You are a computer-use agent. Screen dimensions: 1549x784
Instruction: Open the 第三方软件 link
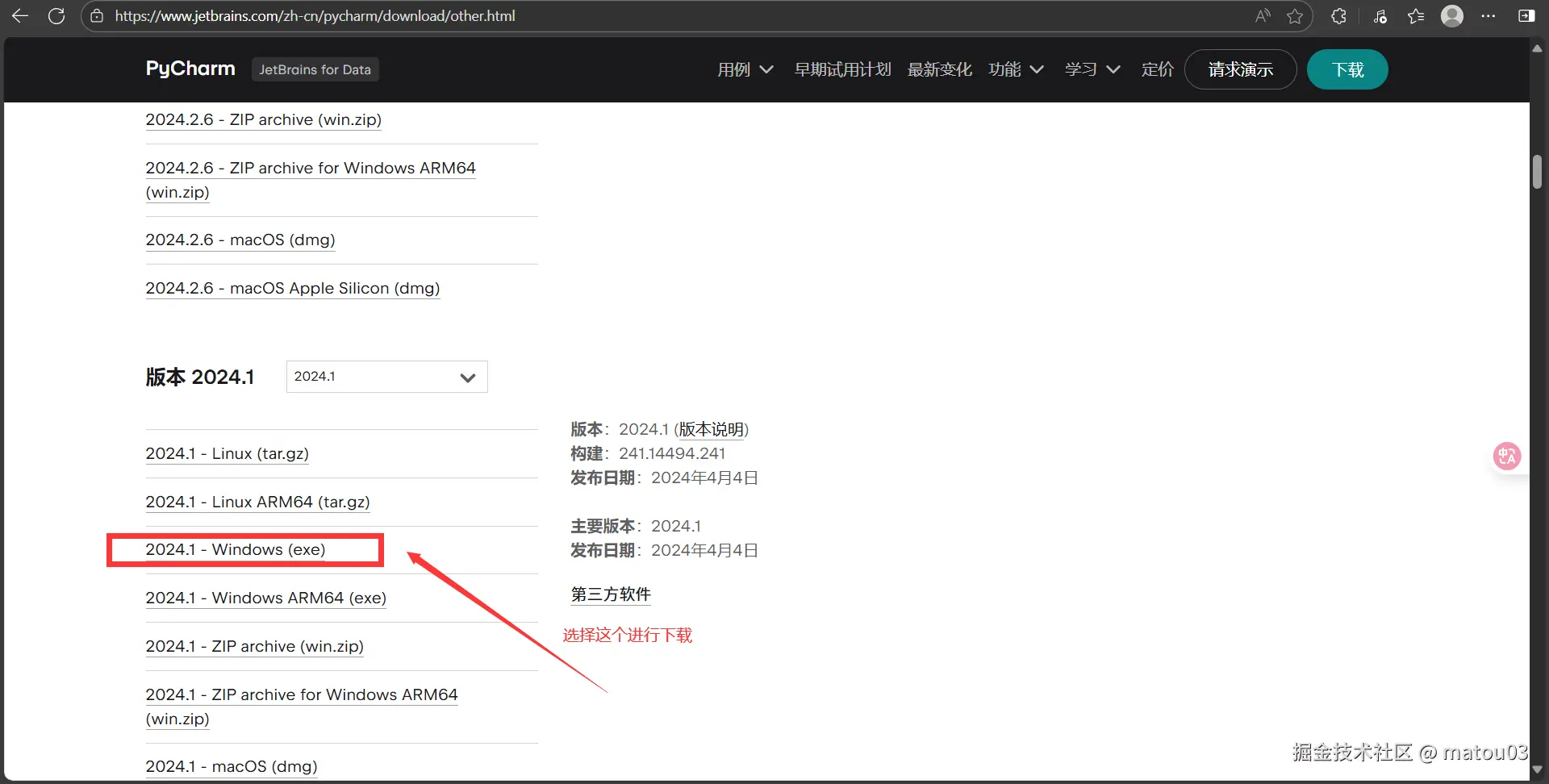(611, 595)
